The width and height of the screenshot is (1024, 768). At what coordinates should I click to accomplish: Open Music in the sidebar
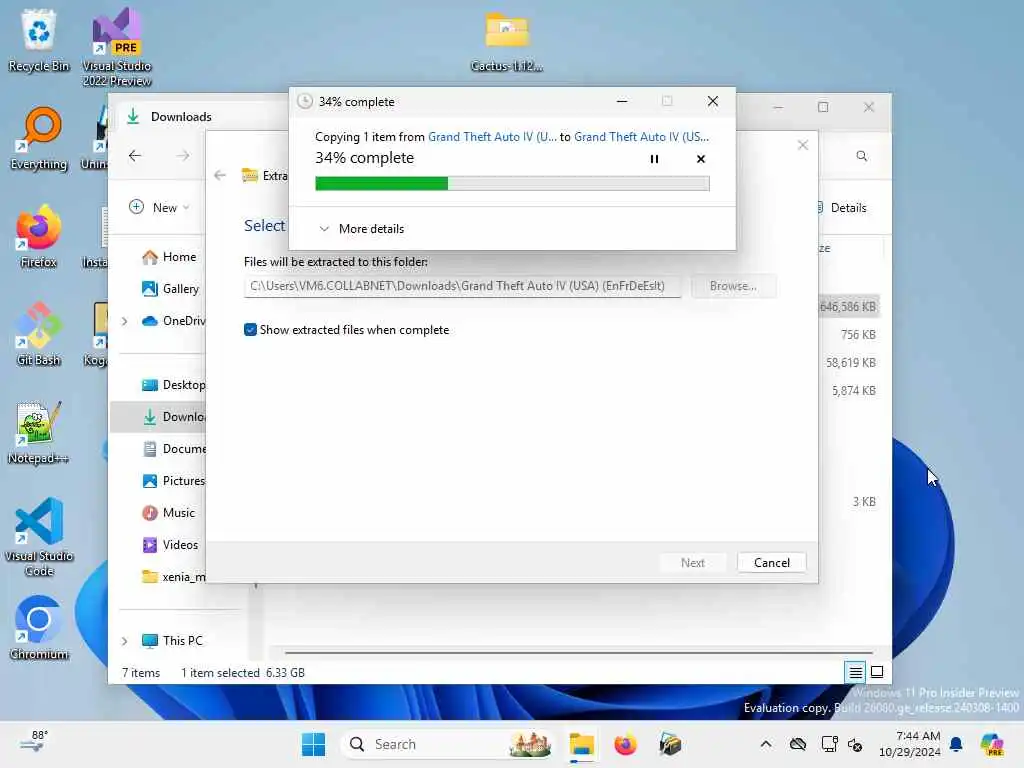(168, 513)
